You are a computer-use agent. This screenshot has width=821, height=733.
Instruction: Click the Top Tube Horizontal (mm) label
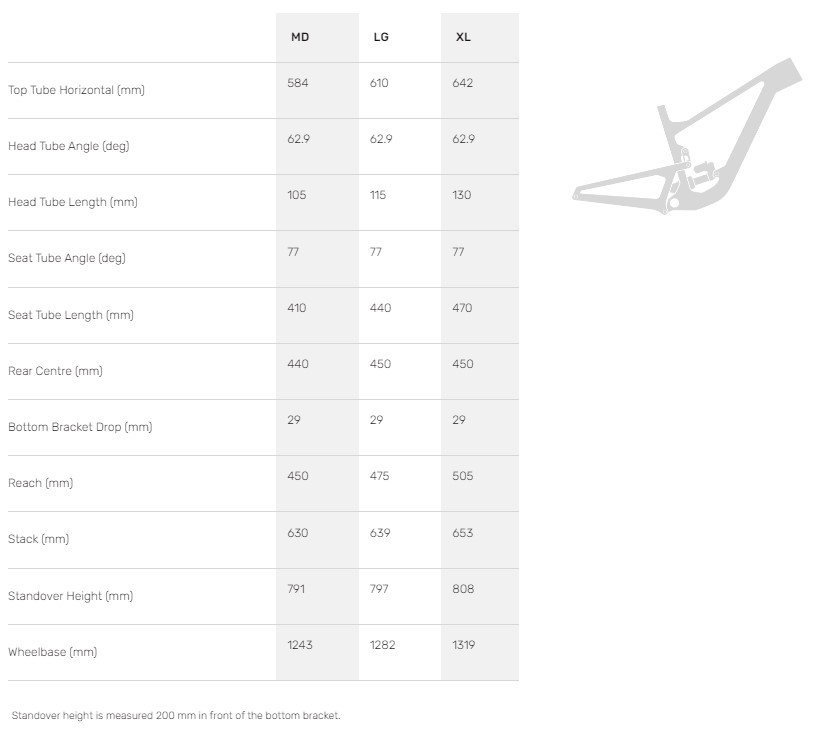pyautogui.click(x=76, y=90)
